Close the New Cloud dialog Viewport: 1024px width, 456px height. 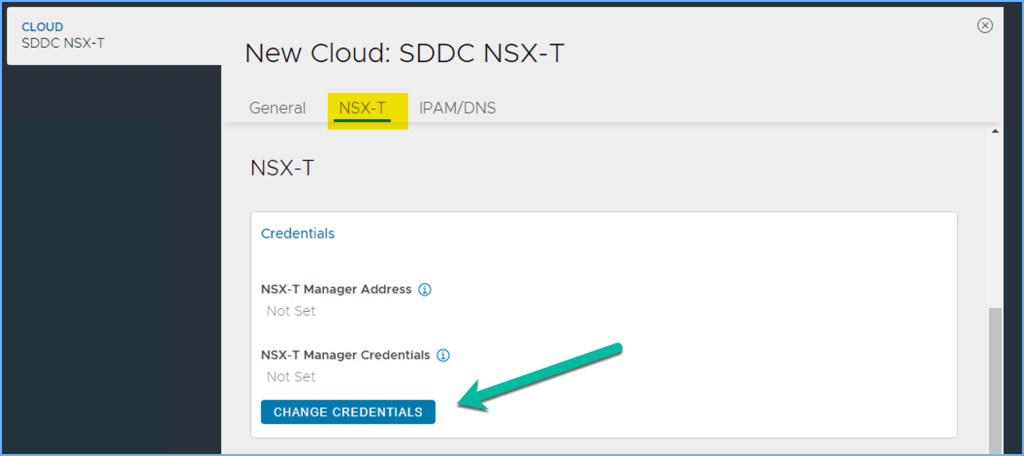click(985, 26)
